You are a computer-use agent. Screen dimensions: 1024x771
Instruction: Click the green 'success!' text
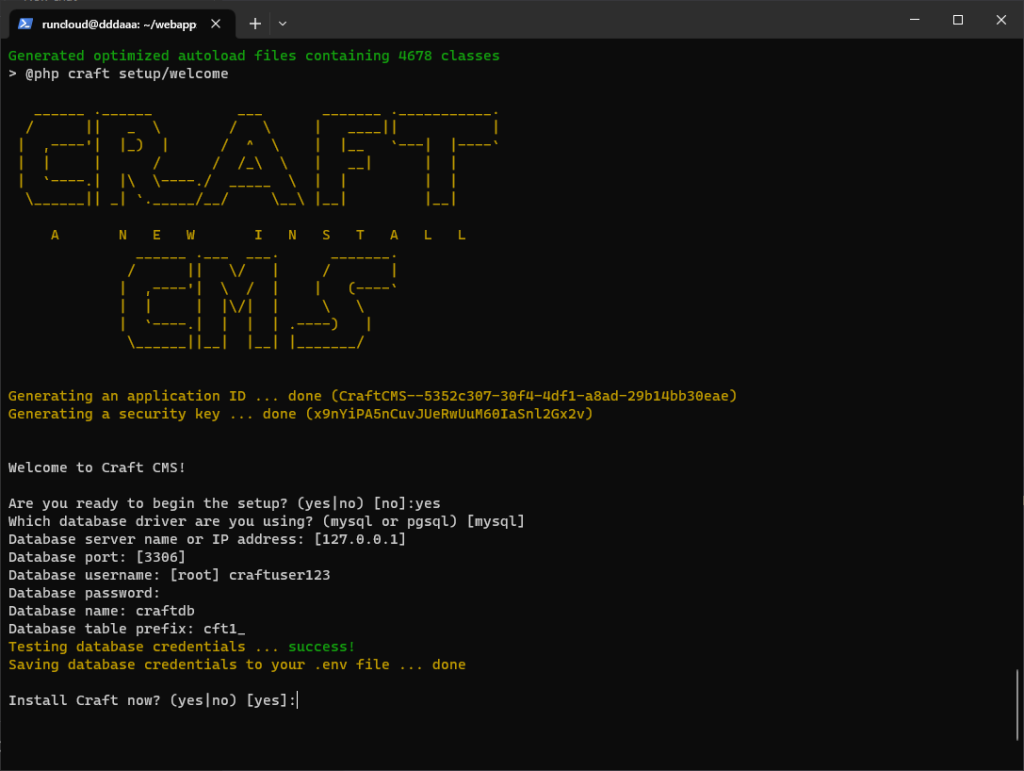pyautogui.click(x=321, y=647)
